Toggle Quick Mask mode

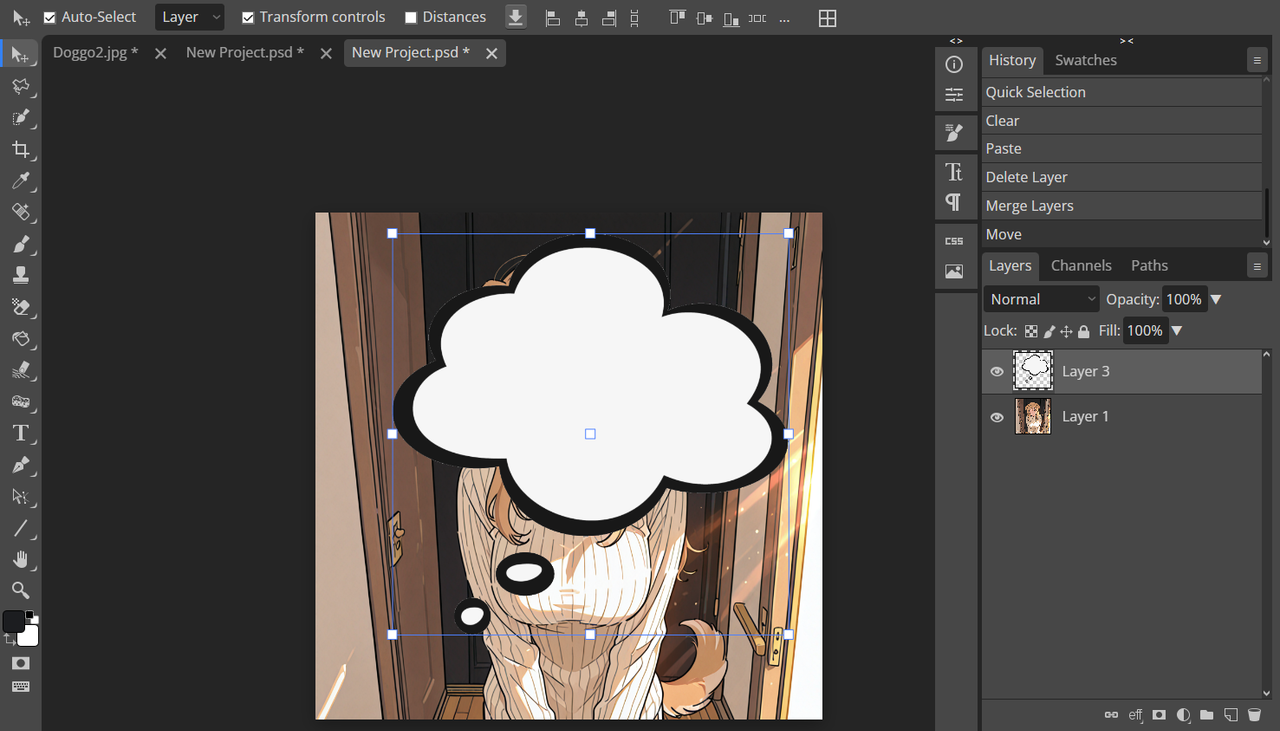point(20,663)
